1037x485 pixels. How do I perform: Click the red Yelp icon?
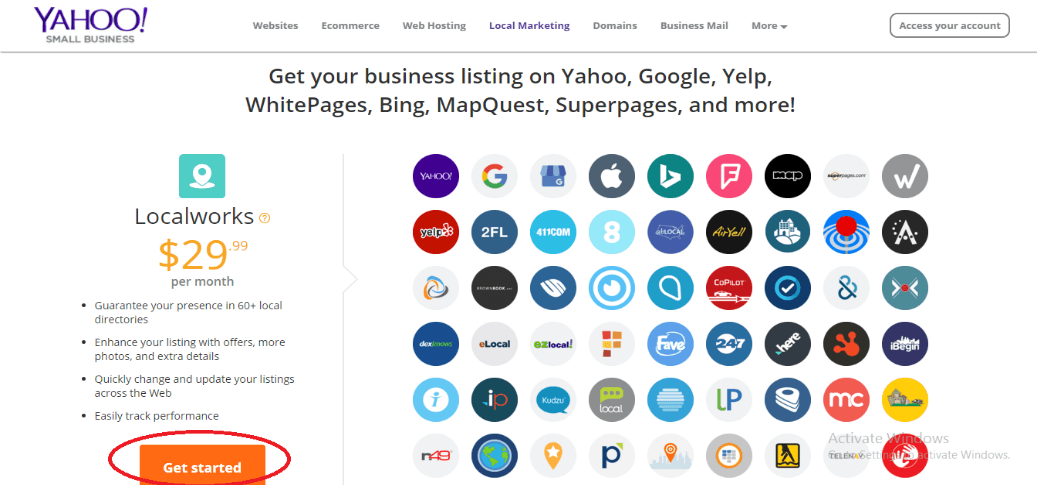click(436, 232)
